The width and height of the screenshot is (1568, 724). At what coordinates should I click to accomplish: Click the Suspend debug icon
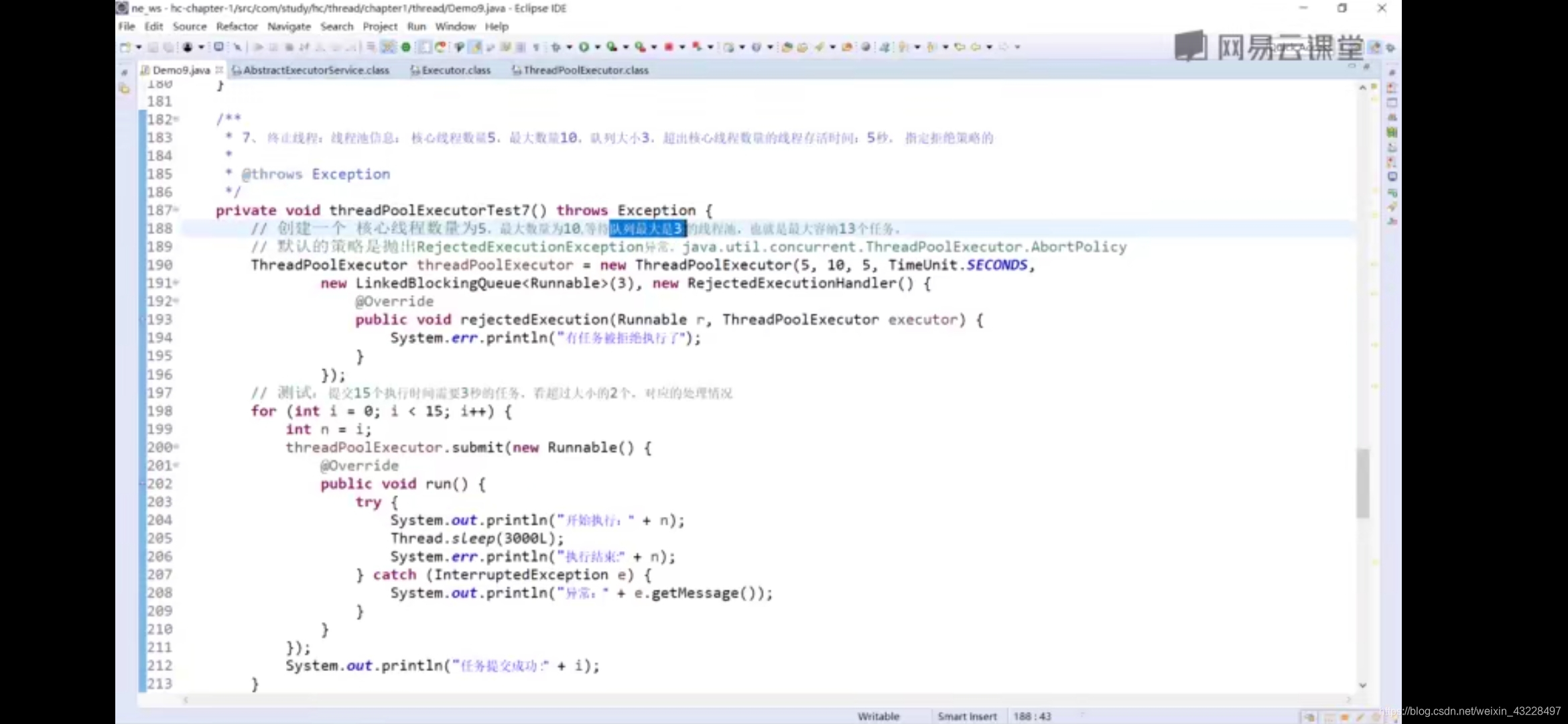tap(273, 47)
